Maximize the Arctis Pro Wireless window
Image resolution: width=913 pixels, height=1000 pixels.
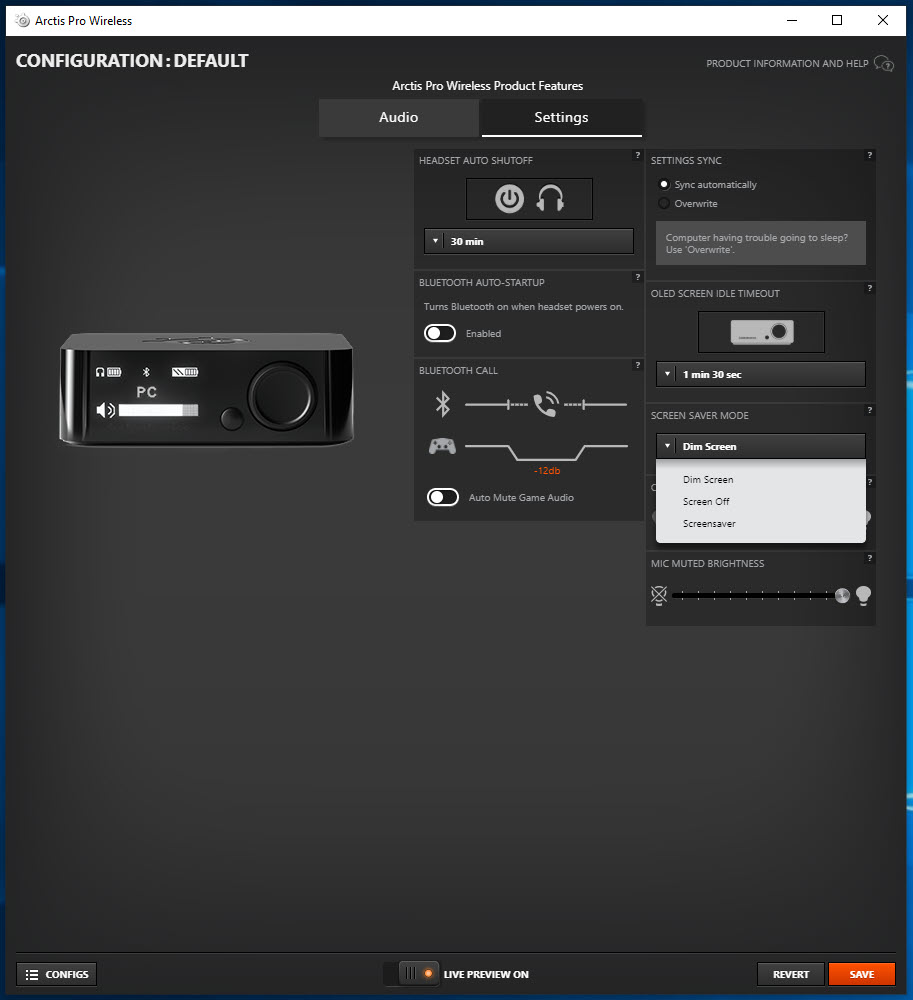(x=837, y=20)
